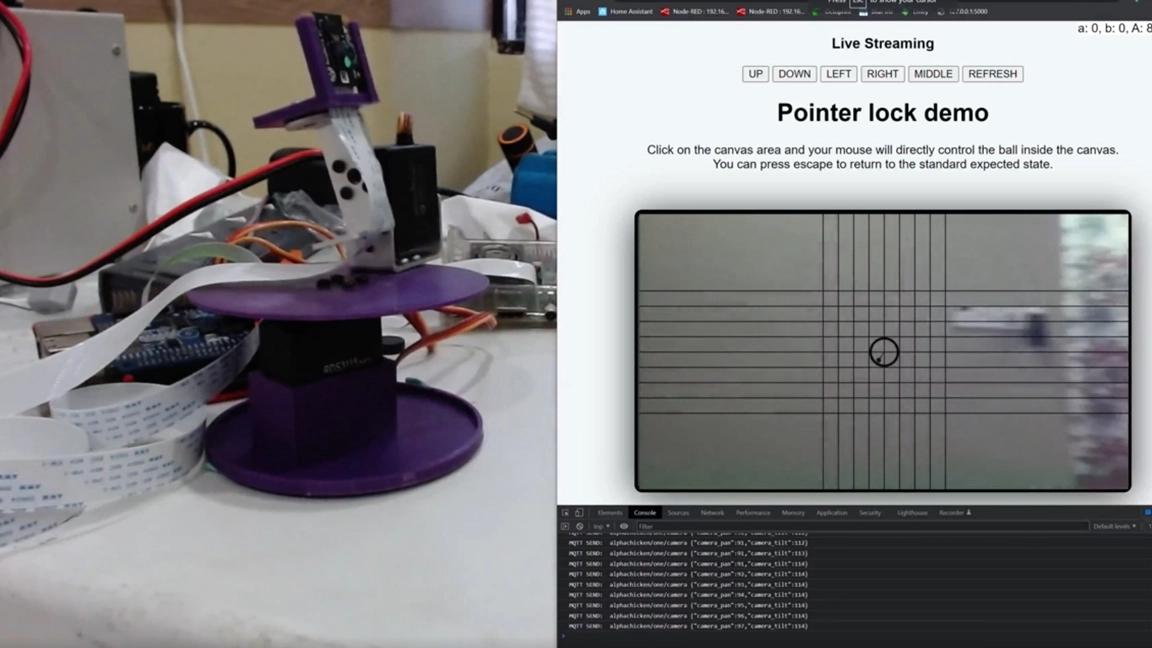Click the live expression eye icon
This screenshot has width=1152, height=648.
624,526
